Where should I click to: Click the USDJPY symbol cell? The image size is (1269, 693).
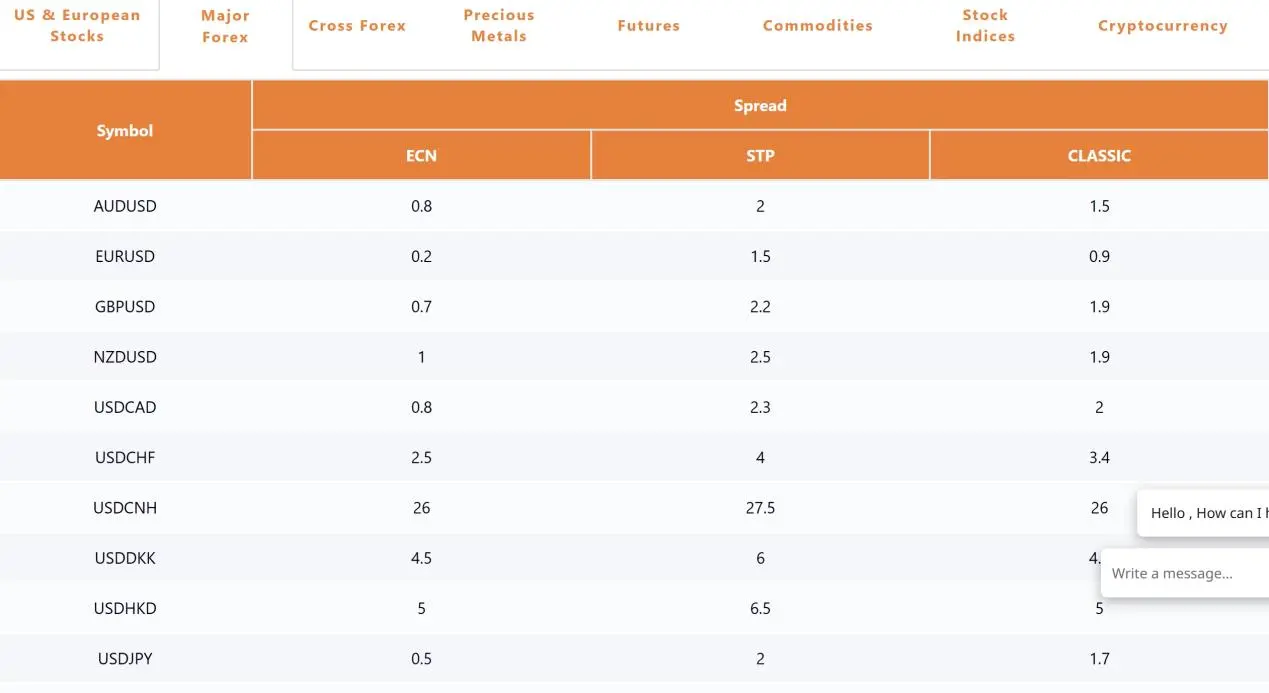[125, 659]
